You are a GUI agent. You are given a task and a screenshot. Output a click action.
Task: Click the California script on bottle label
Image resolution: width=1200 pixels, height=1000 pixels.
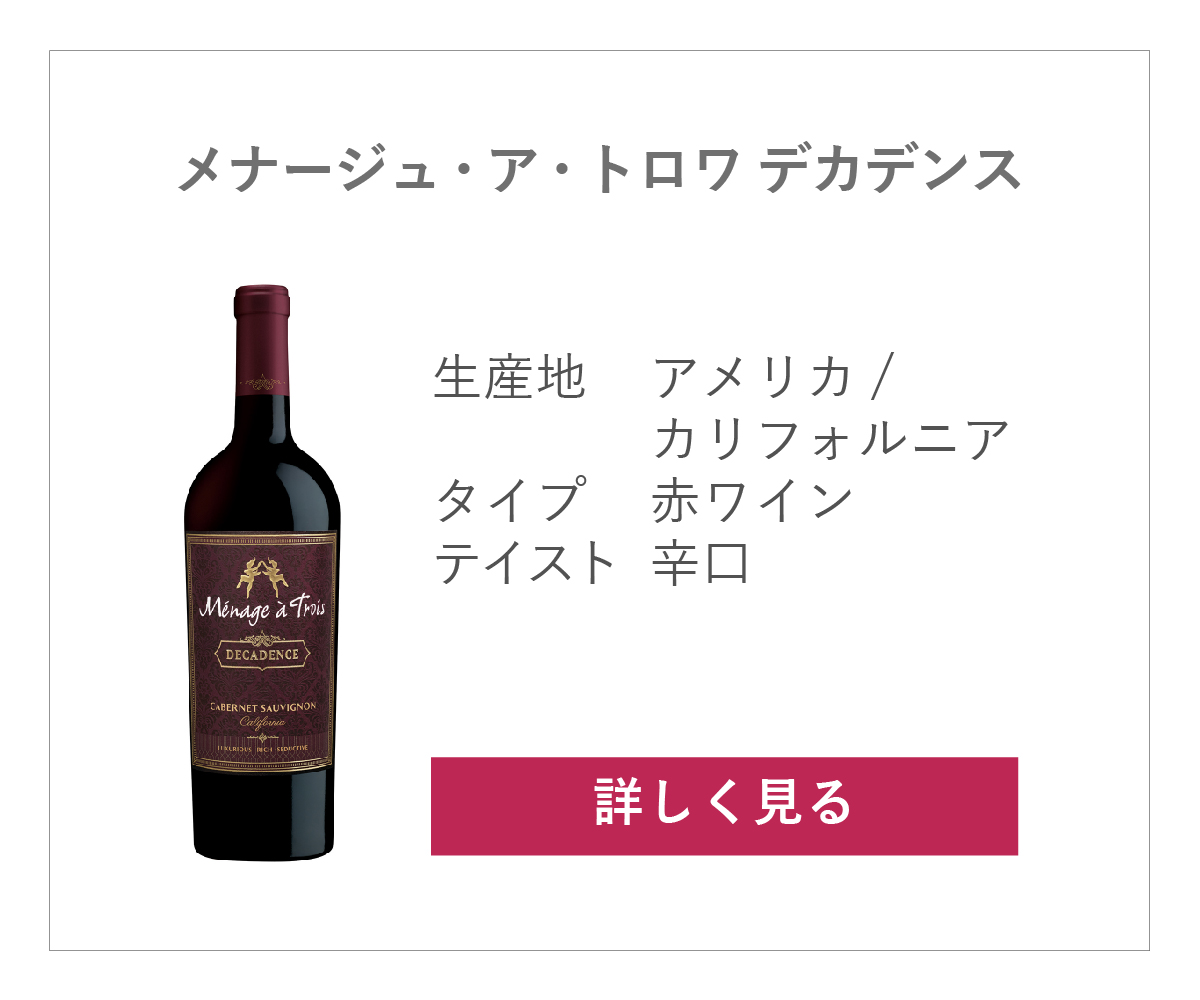[x=263, y=722]
